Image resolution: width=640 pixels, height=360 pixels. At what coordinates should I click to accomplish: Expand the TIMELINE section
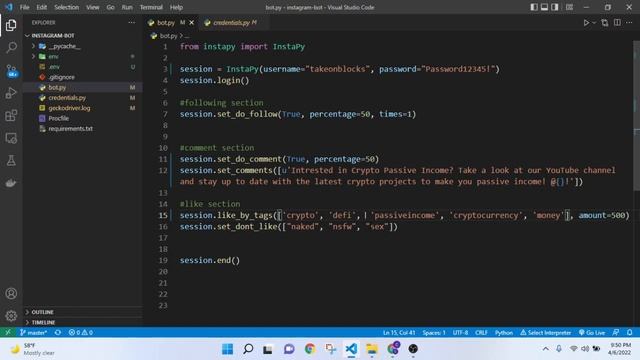point(82,322)
